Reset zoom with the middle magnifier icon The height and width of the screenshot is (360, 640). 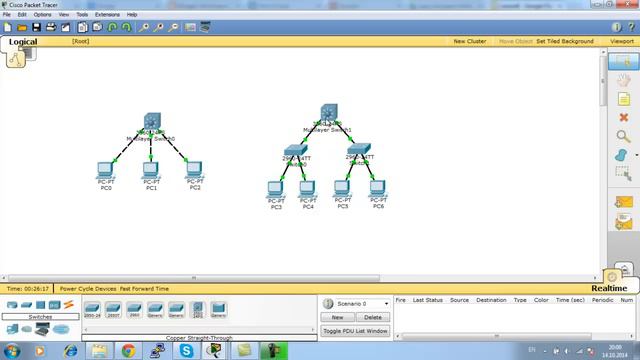click(158, 27)
